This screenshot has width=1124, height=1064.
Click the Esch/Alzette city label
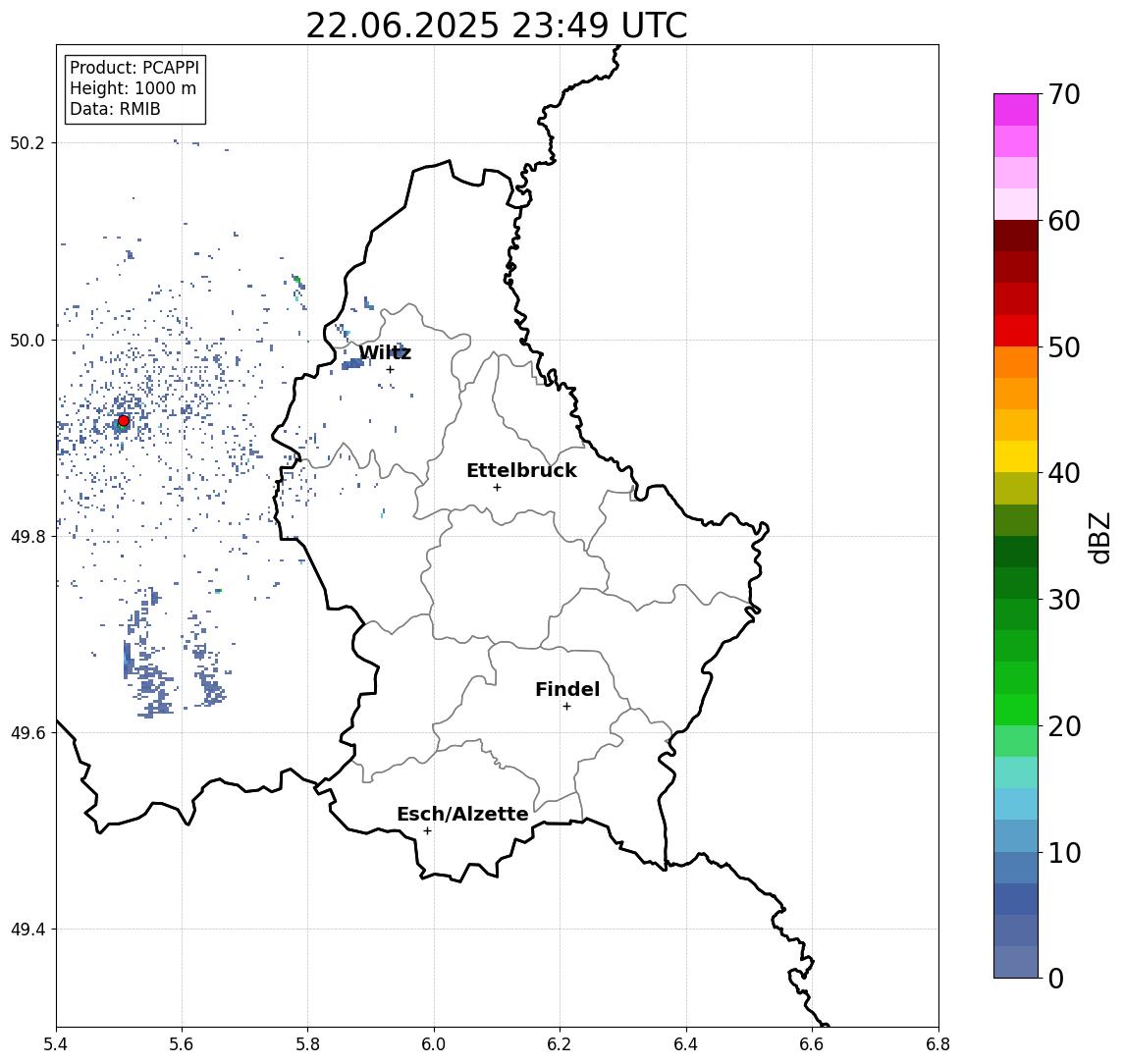point(462,815)
